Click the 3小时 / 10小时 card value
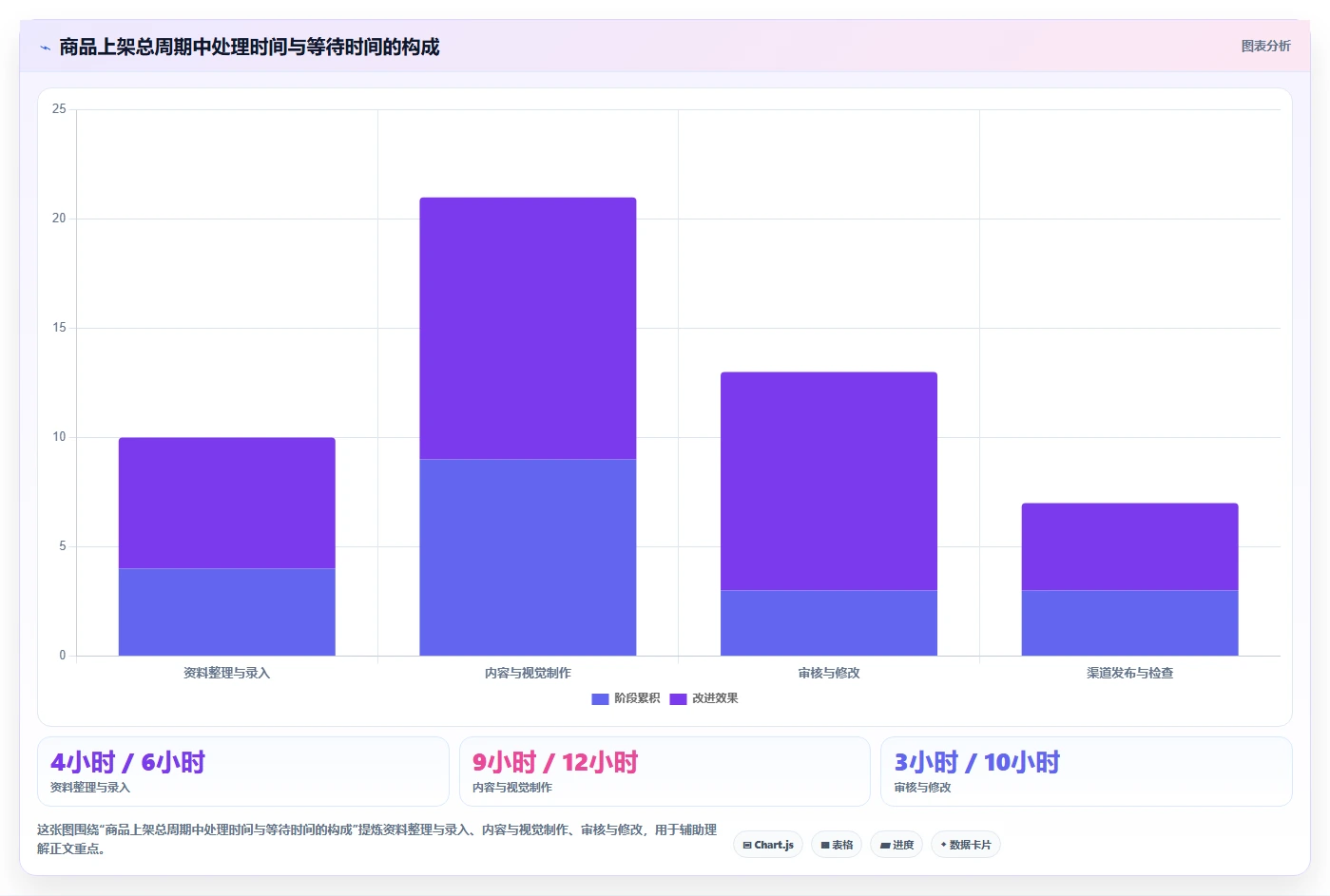This screenshot has height=896, width=1330. 976,762
